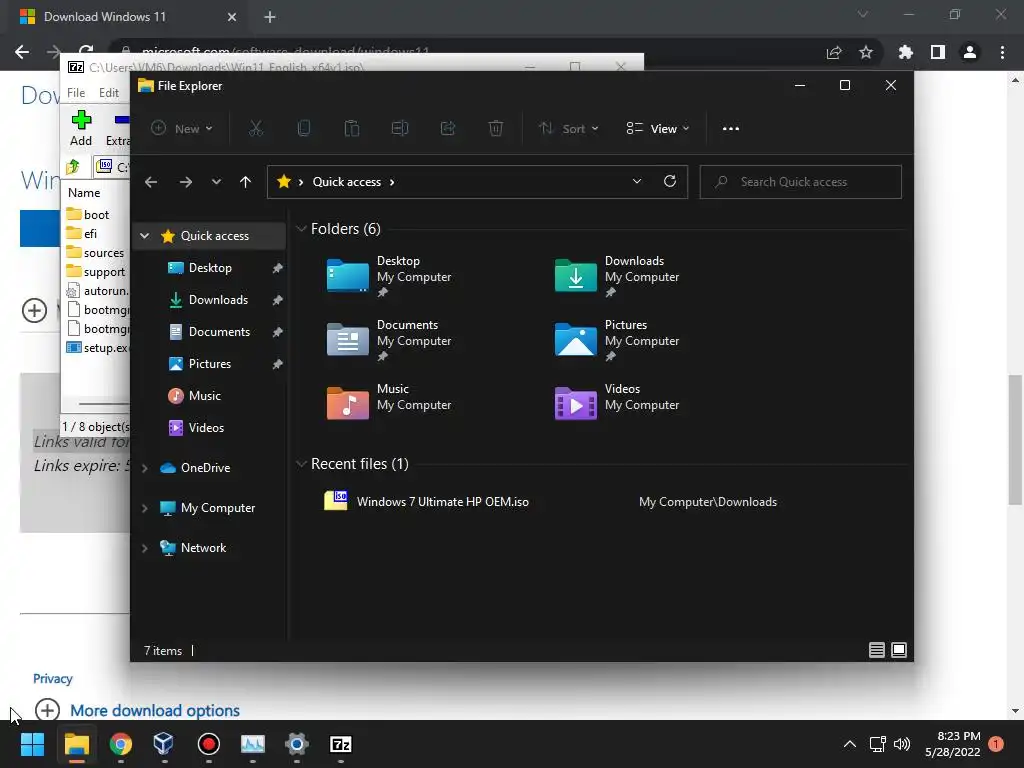
Task: Open the Desktop folder tile
Action: pos(389,277)
